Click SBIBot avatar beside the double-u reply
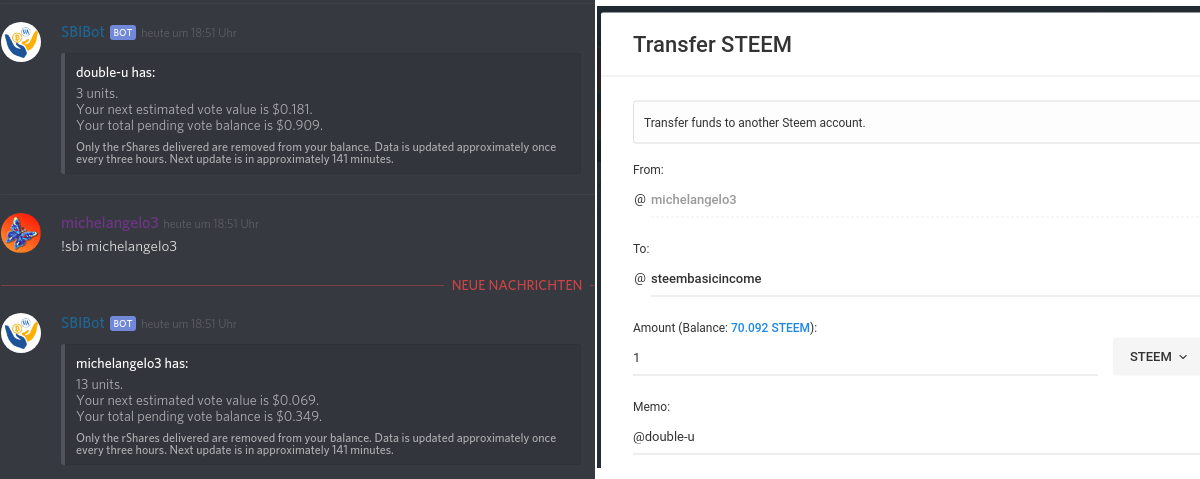This screenshot has height=479, width=1200. [x=21, y=41]
